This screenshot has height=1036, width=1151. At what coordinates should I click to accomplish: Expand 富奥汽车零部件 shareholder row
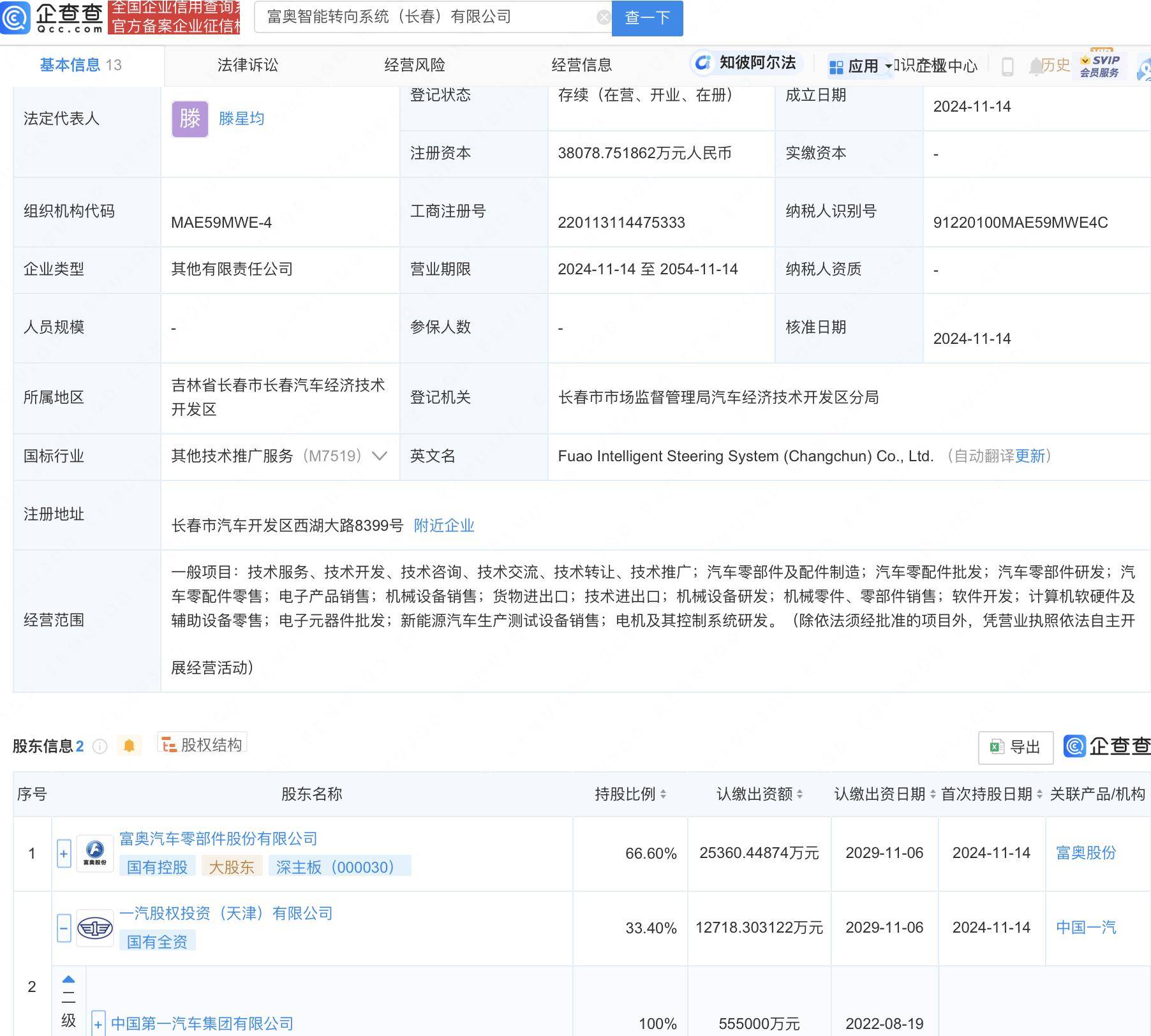(64, 854)
